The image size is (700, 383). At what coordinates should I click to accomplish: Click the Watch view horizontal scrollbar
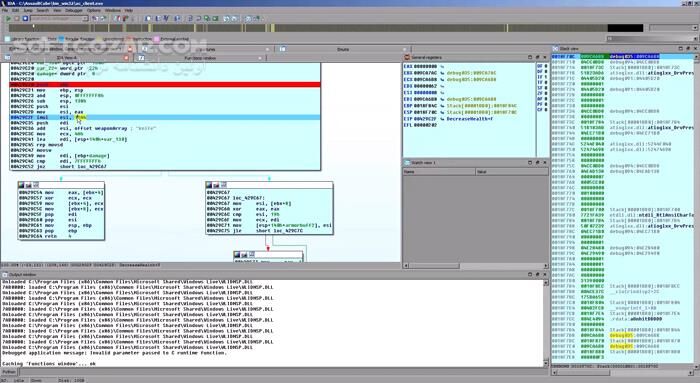click(x=475, y=266)
